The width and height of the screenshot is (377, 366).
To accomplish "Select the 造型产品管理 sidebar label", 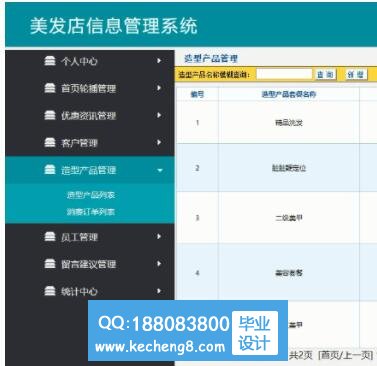I will tap(88, 170).
